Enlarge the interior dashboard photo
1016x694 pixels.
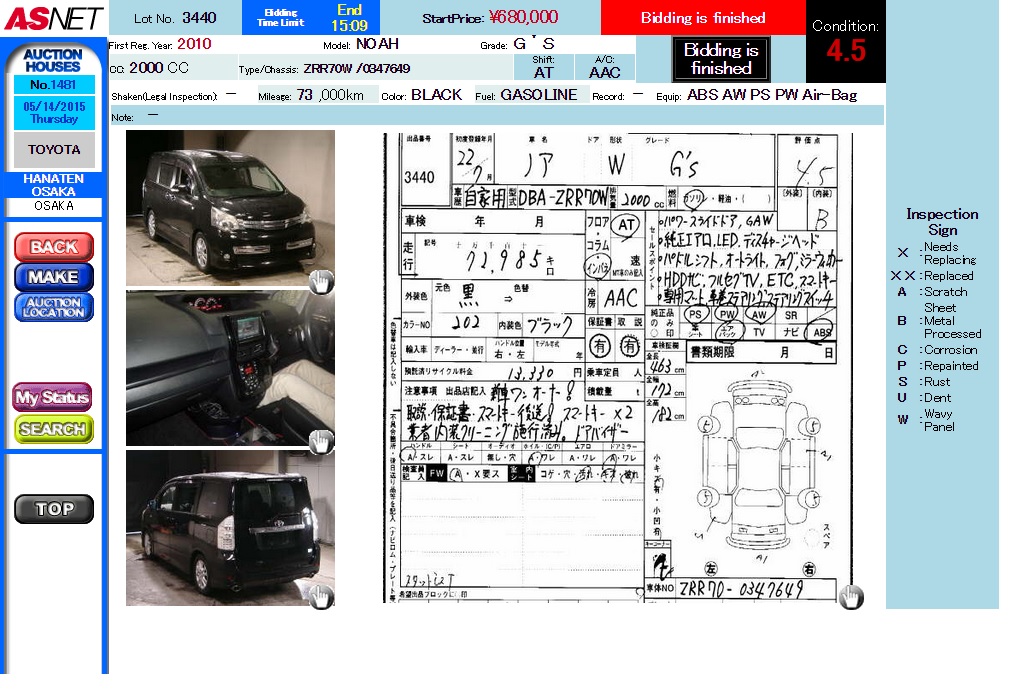[x=230, y=368]
